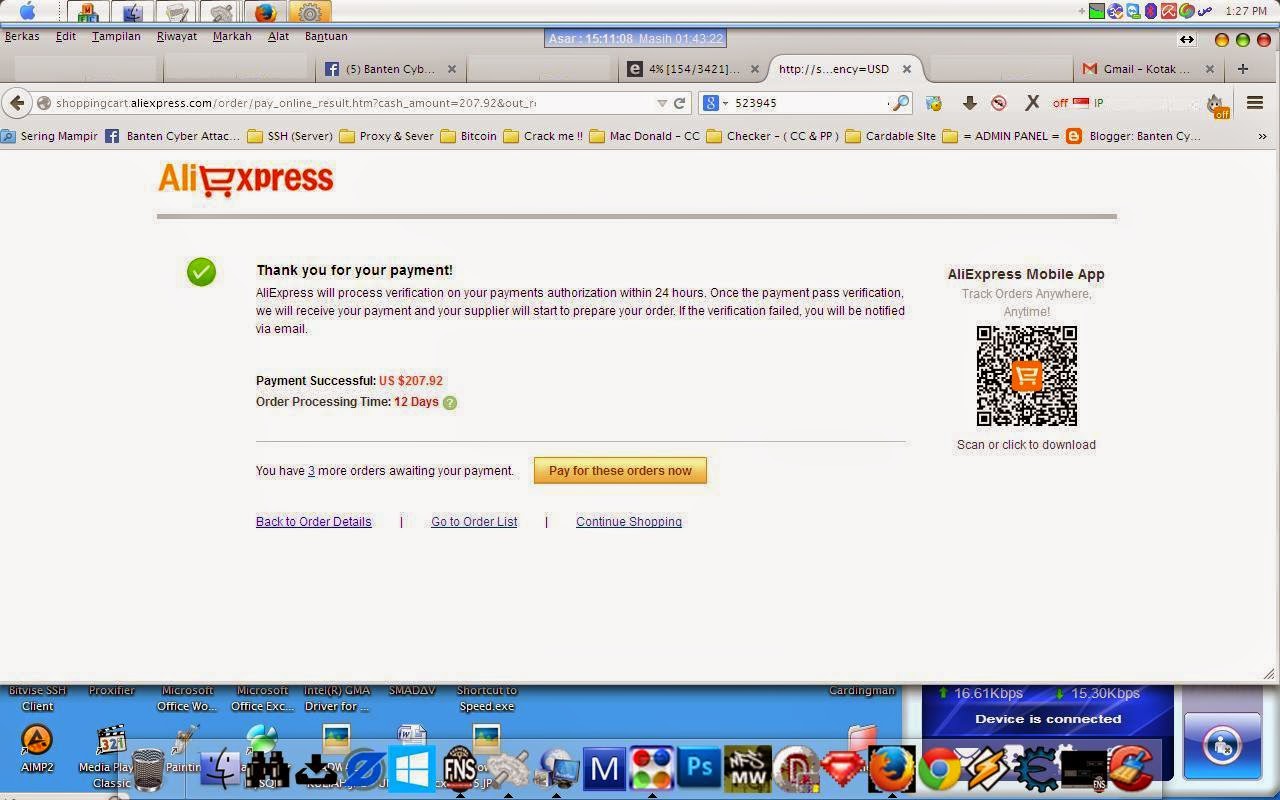Open the Windows logo icon in dock
The width and height of the screenshot is (1280, 800).
[x=411, y=770]
